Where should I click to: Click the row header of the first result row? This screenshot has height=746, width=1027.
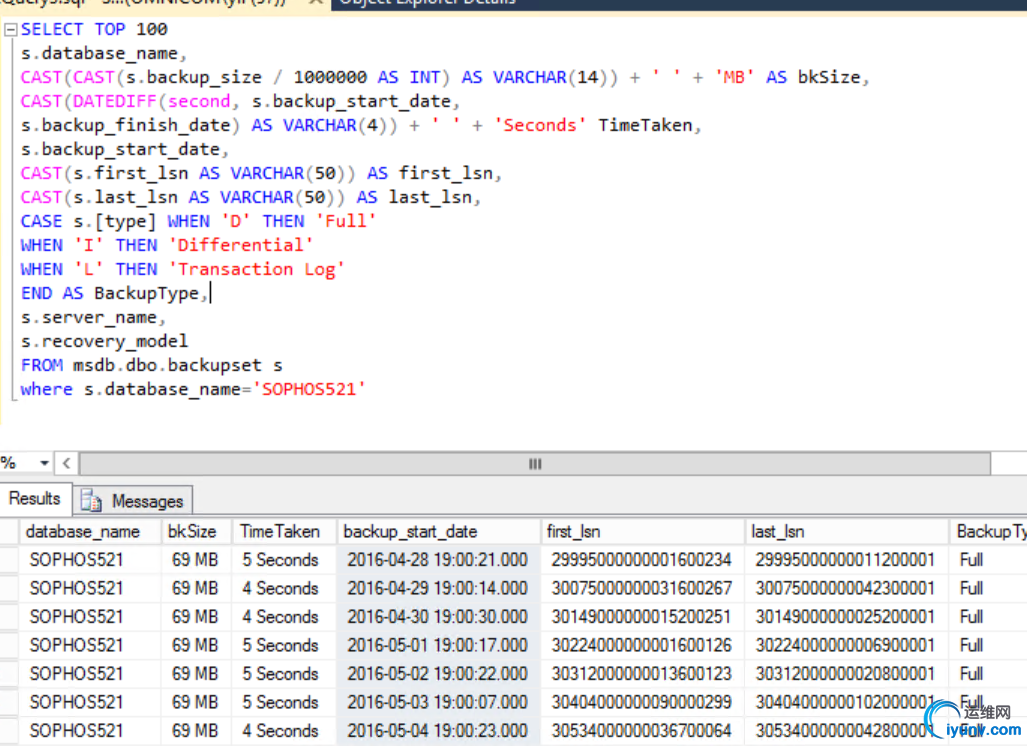tap(8, 560)
